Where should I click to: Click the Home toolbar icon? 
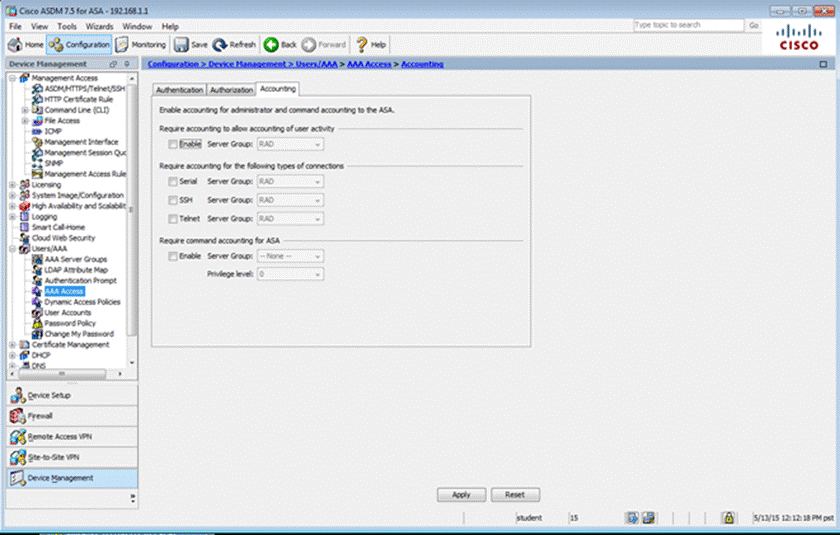coord(26,44)
